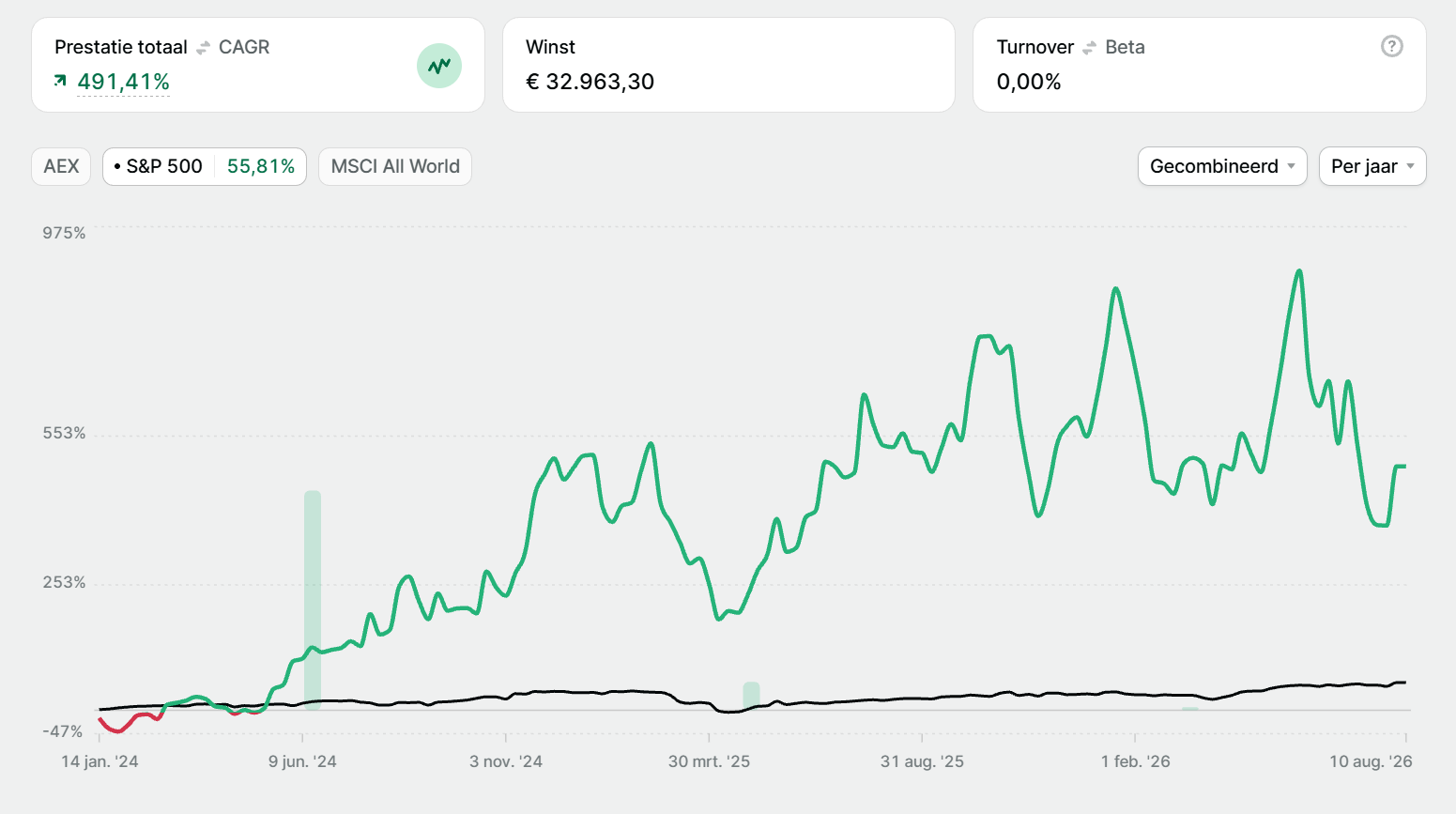Click the 0,00% Turnover value
The image size is (1456, 814).
tap(1029, 82)
